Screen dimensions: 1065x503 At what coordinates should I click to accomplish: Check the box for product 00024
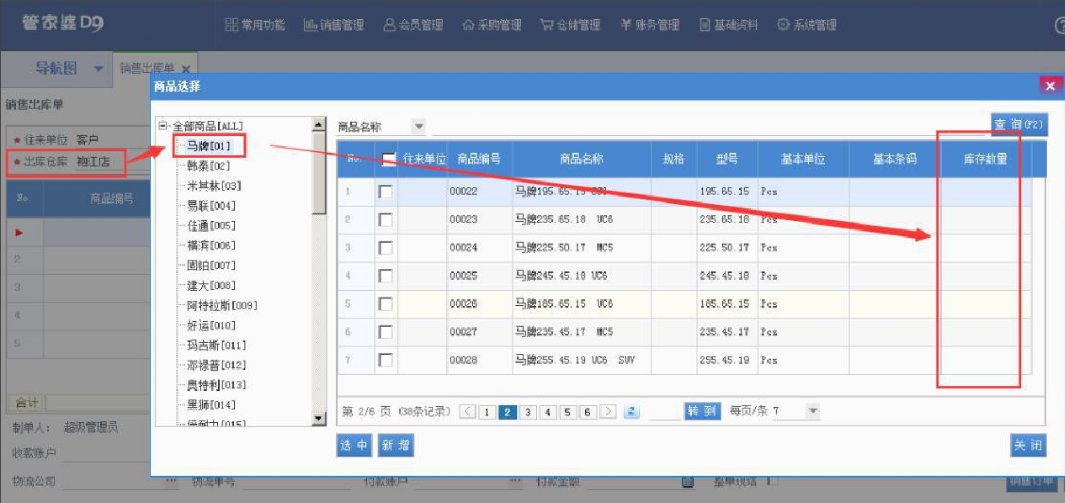tap(386, 248)
